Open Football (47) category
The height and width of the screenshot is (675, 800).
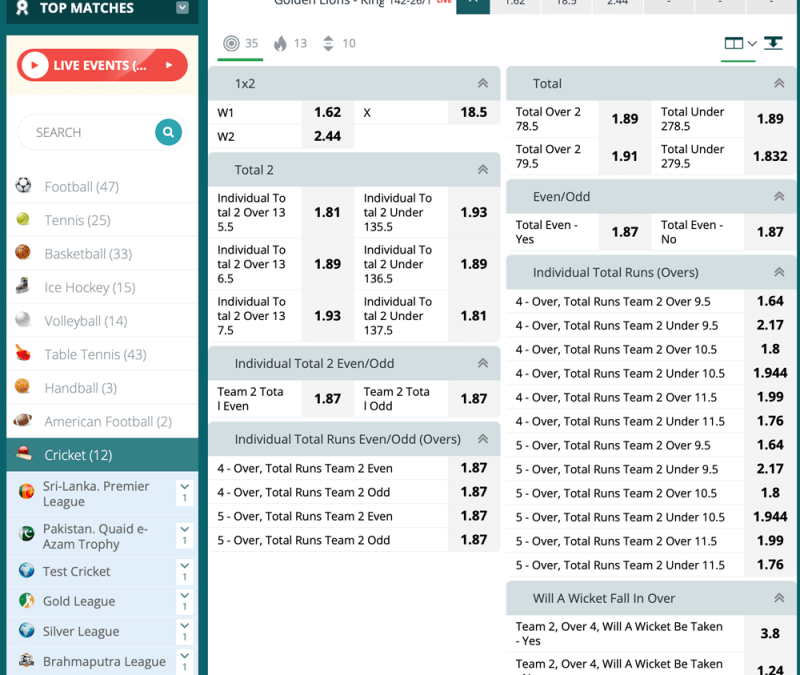tap(103, 186)
